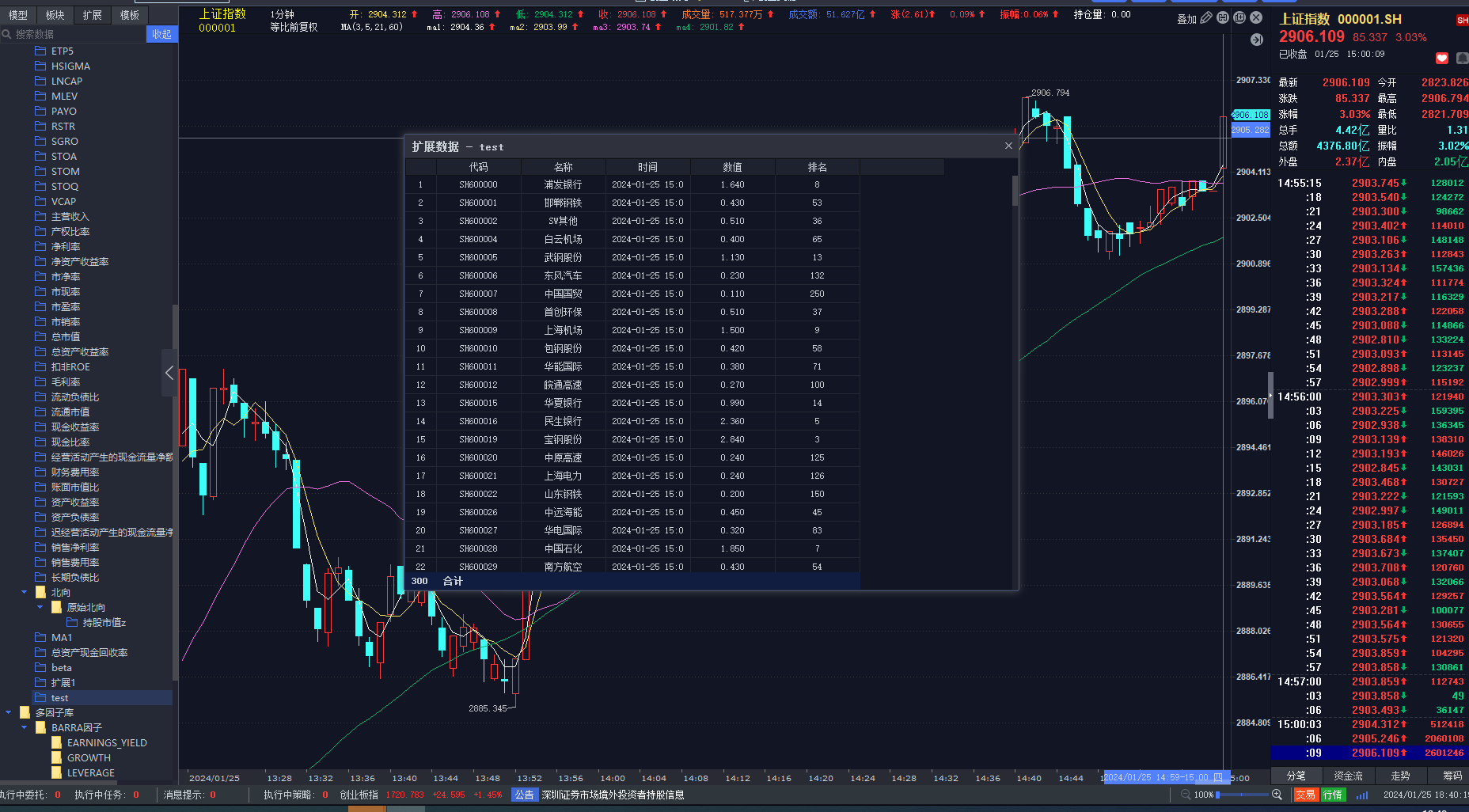Click the 搜索数据 search input field

coord(76,34)
